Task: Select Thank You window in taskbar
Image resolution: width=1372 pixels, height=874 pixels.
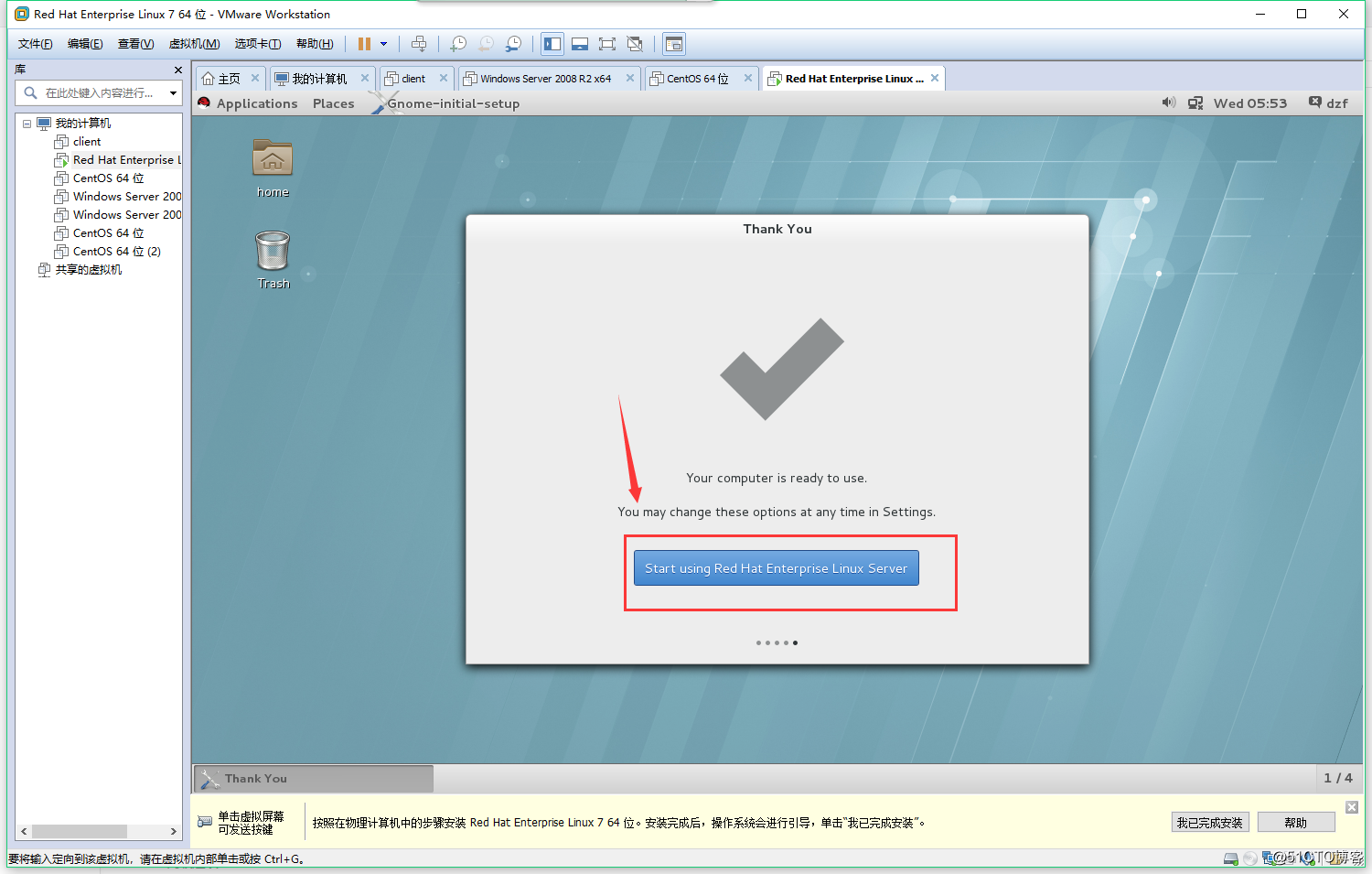Action: (x=314, y=779)
